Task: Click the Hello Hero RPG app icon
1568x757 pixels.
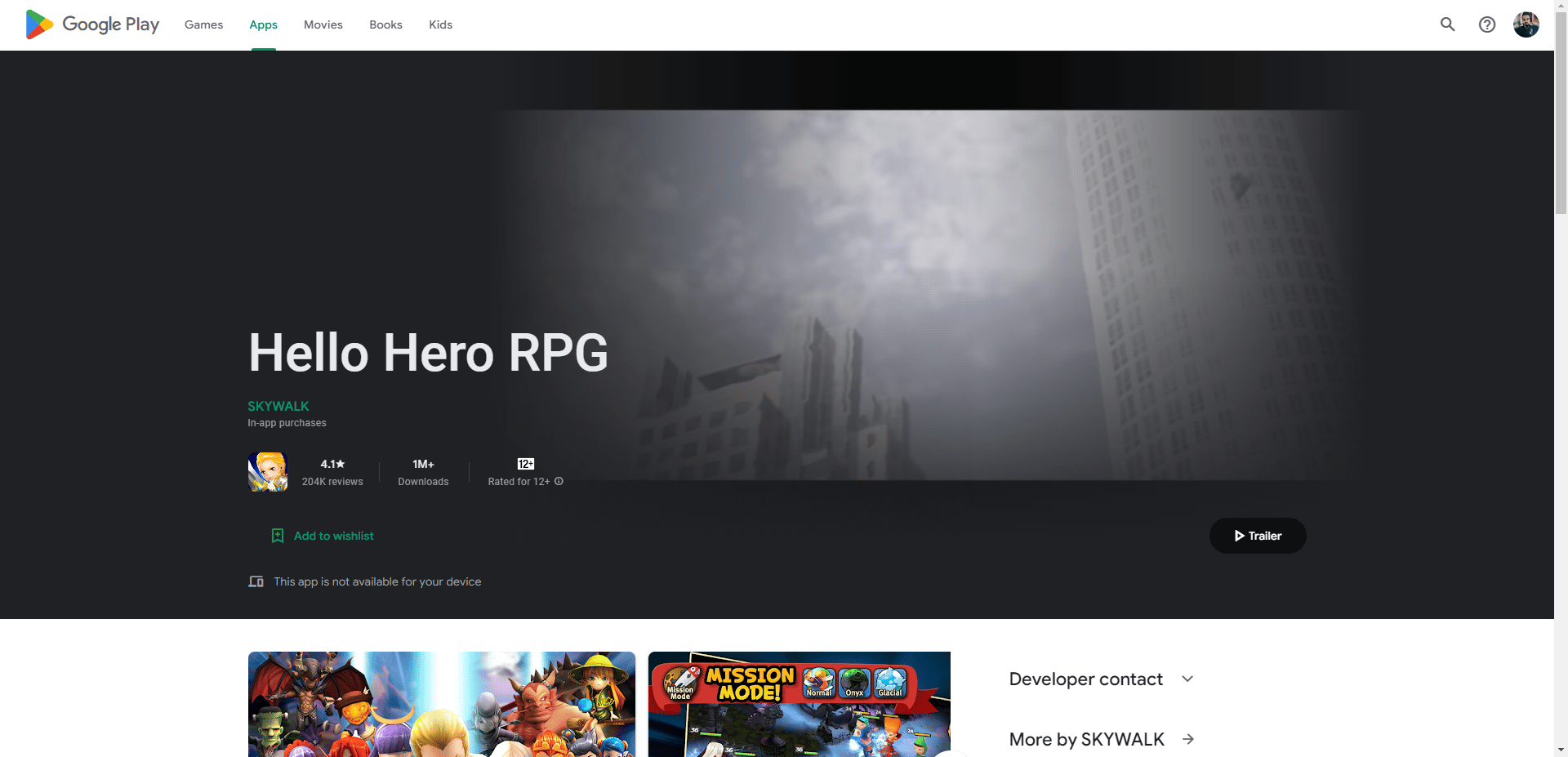Action: pos(268,472)
